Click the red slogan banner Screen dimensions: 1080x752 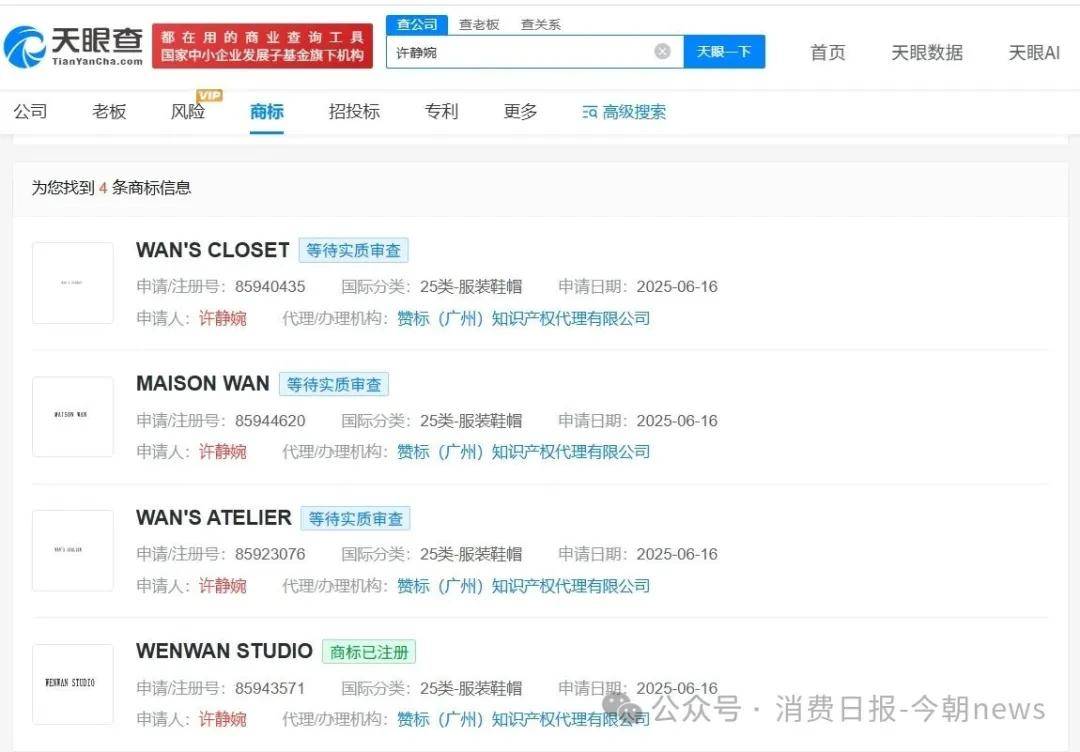[x=262, y=46]
